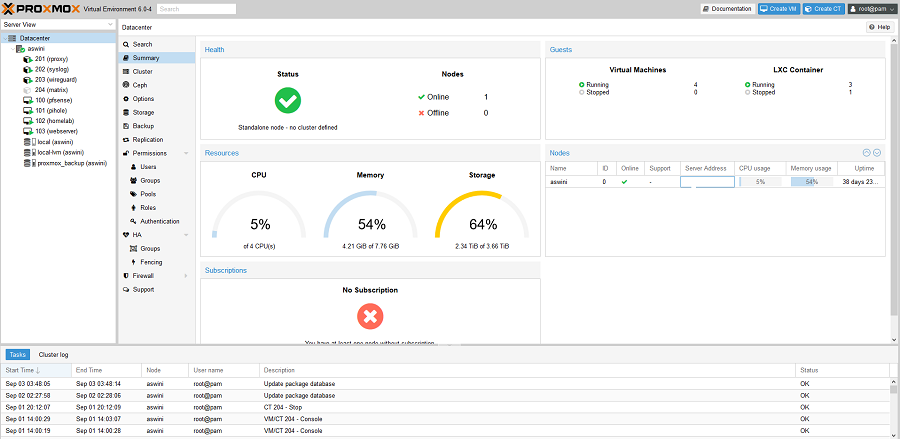Open the Search menu item
The image size is (900, 439).
pos(157,44)
